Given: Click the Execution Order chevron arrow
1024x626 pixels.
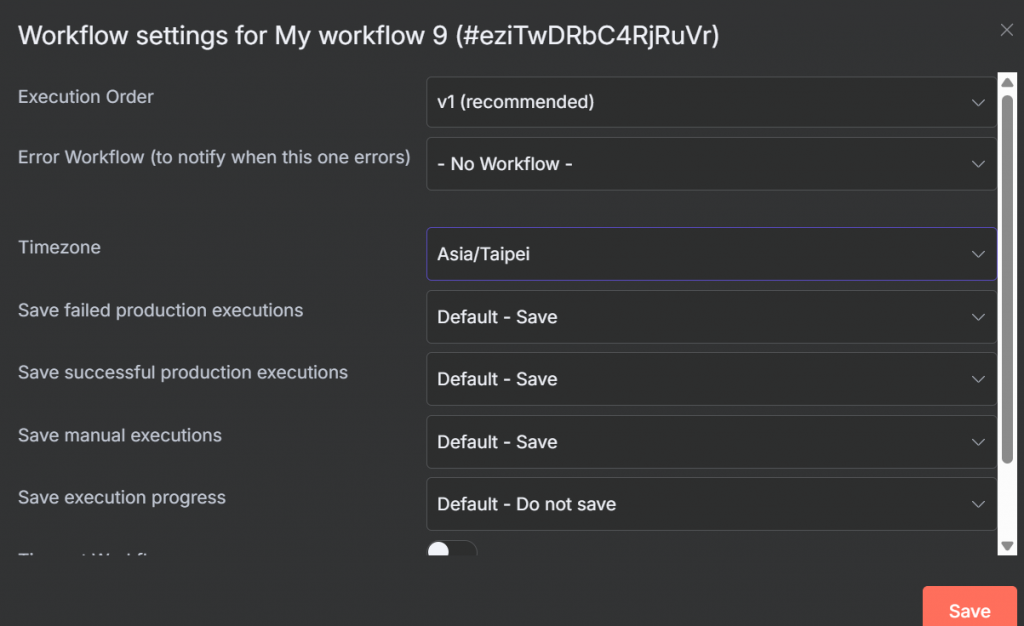Looking at the screenshot, I should [978, 102].
